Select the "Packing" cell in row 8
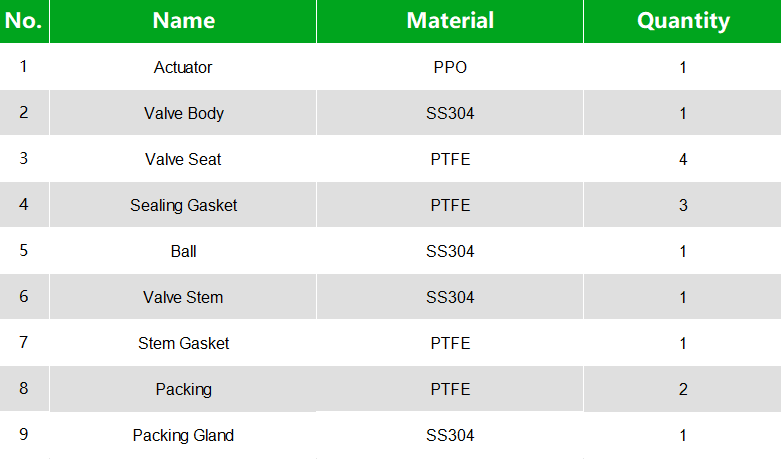This screenshot has height=459, width=781. coord(183,390)
